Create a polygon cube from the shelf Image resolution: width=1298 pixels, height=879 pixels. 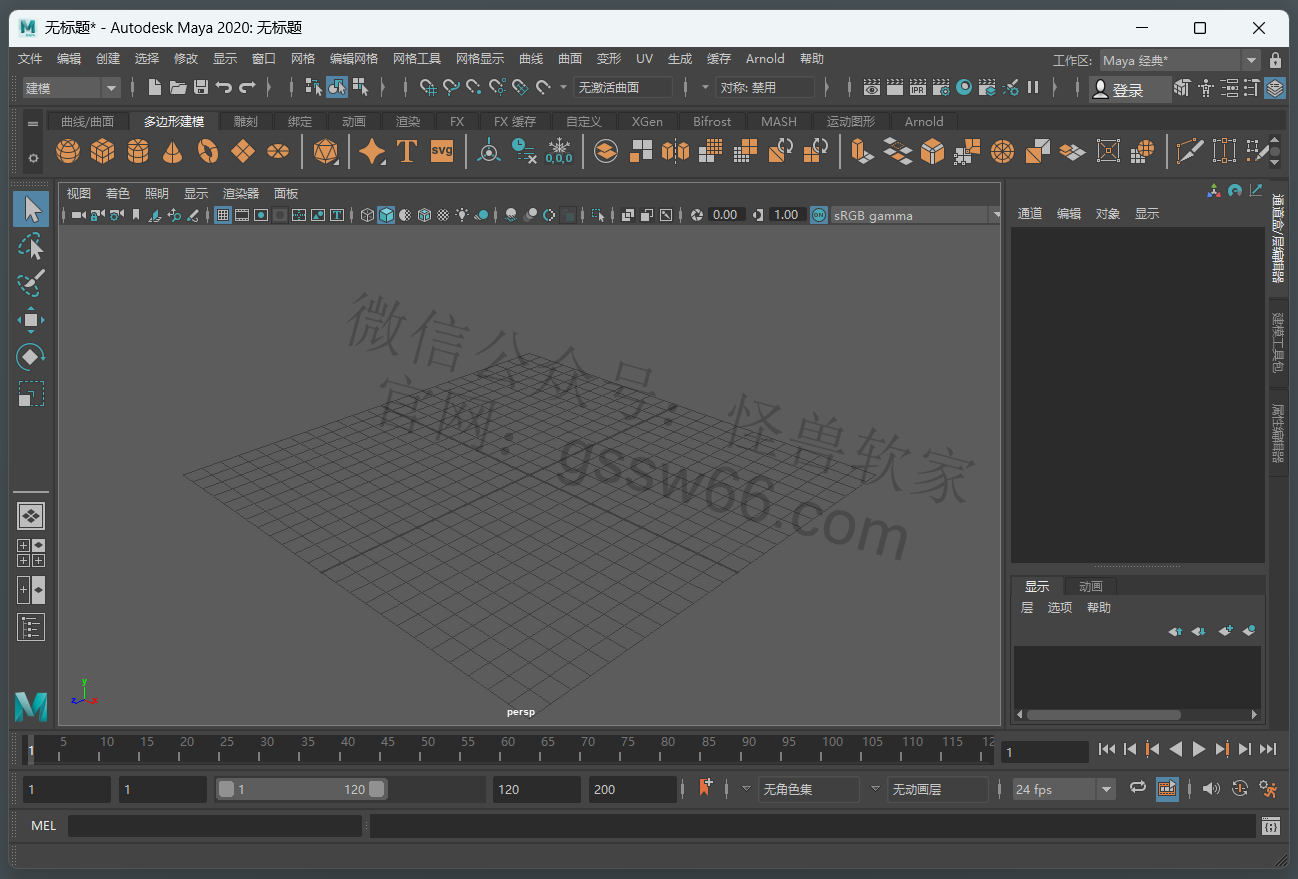point(103,151)
